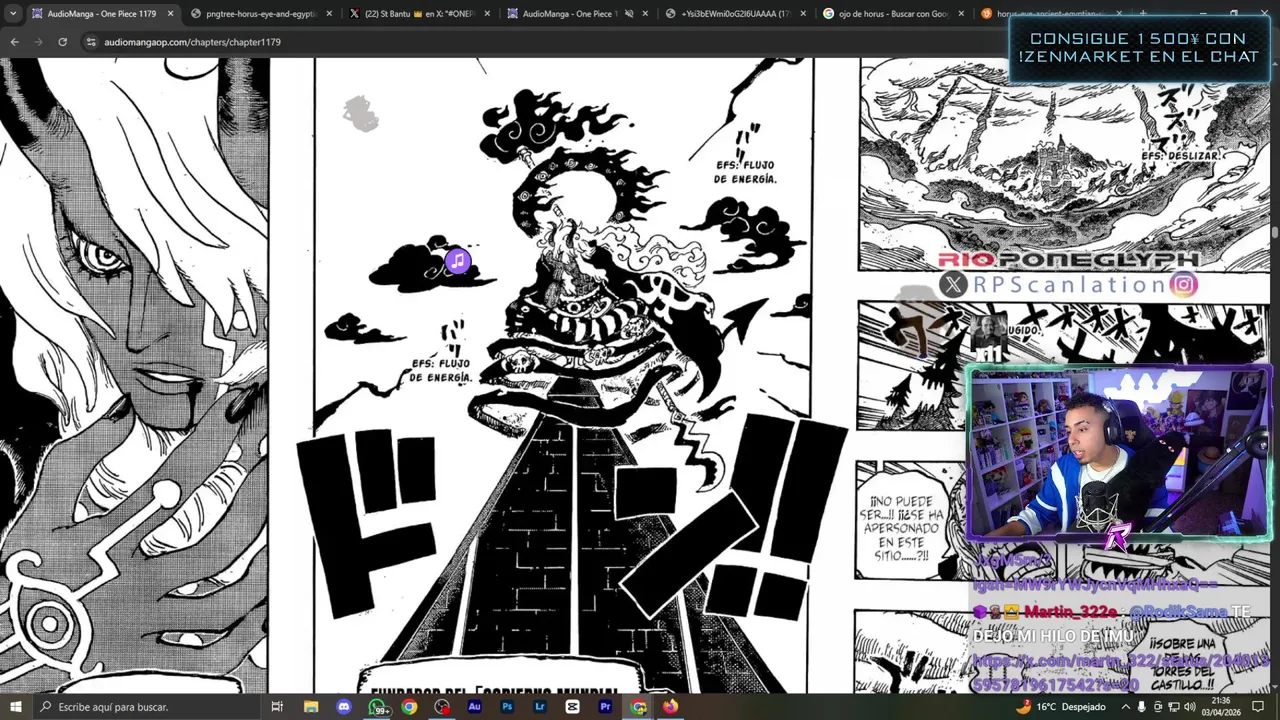Open the clock showing 21:36

coord(1221,707)
